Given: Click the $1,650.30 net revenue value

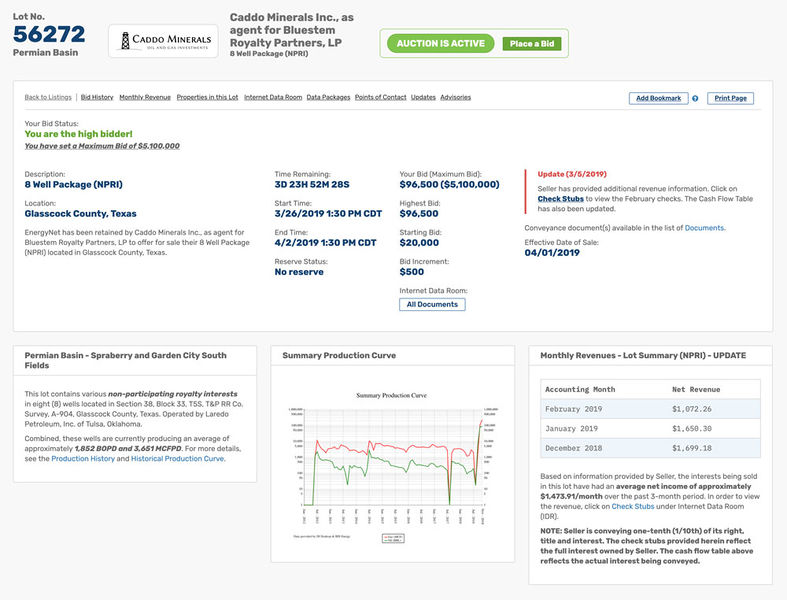Looking at the screenshot, I should click(692, 429).
